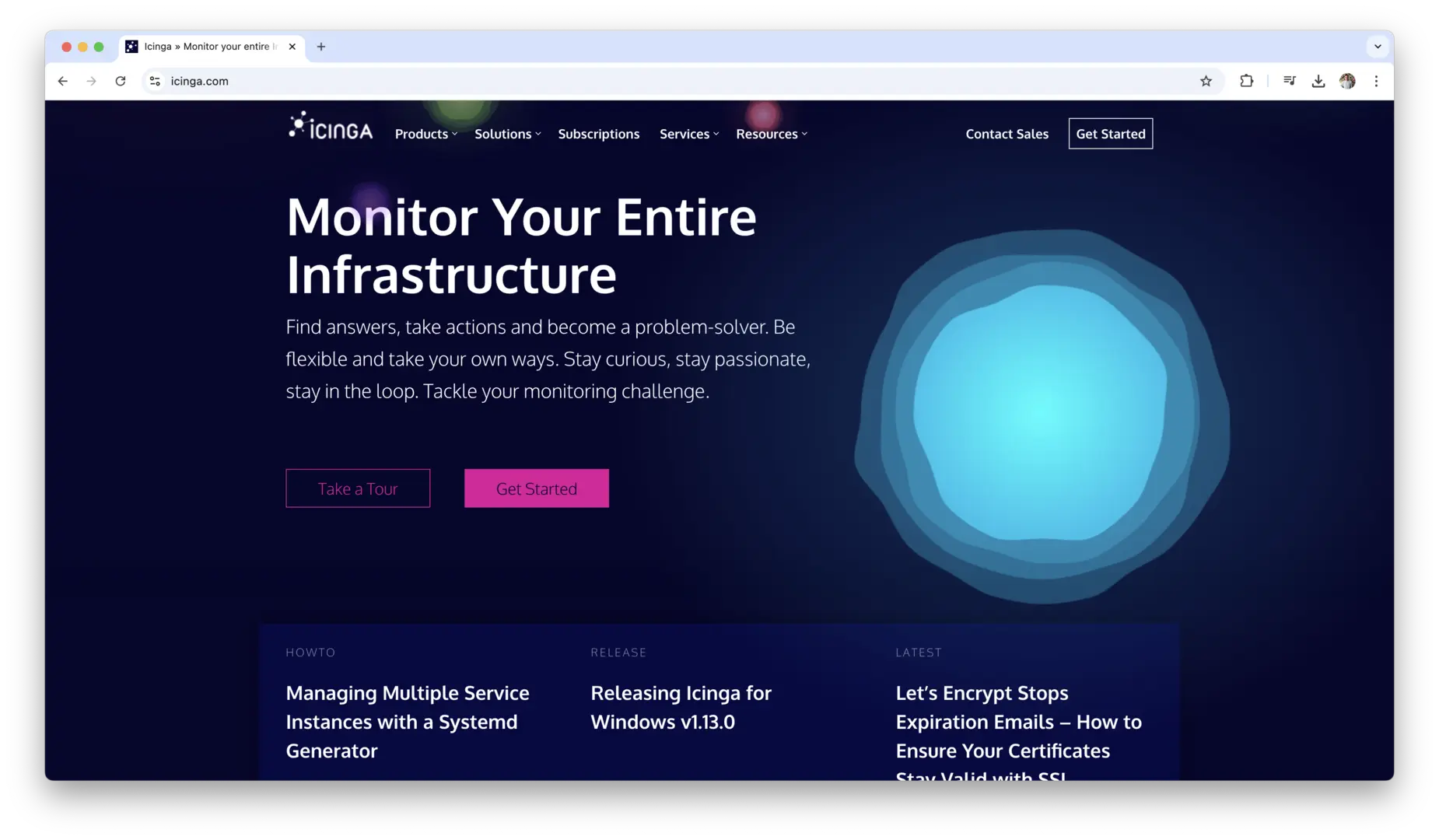Click the Contact Sales link
This screenshot has height=840, width=1439.
tap(1007, 134)
